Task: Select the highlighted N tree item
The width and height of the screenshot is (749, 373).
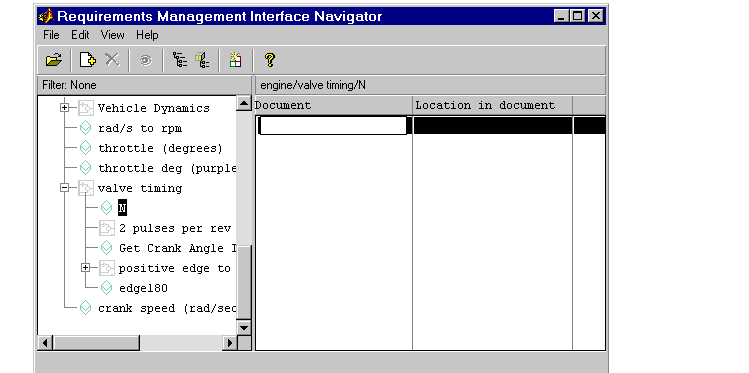Action: tap(122, 208)
